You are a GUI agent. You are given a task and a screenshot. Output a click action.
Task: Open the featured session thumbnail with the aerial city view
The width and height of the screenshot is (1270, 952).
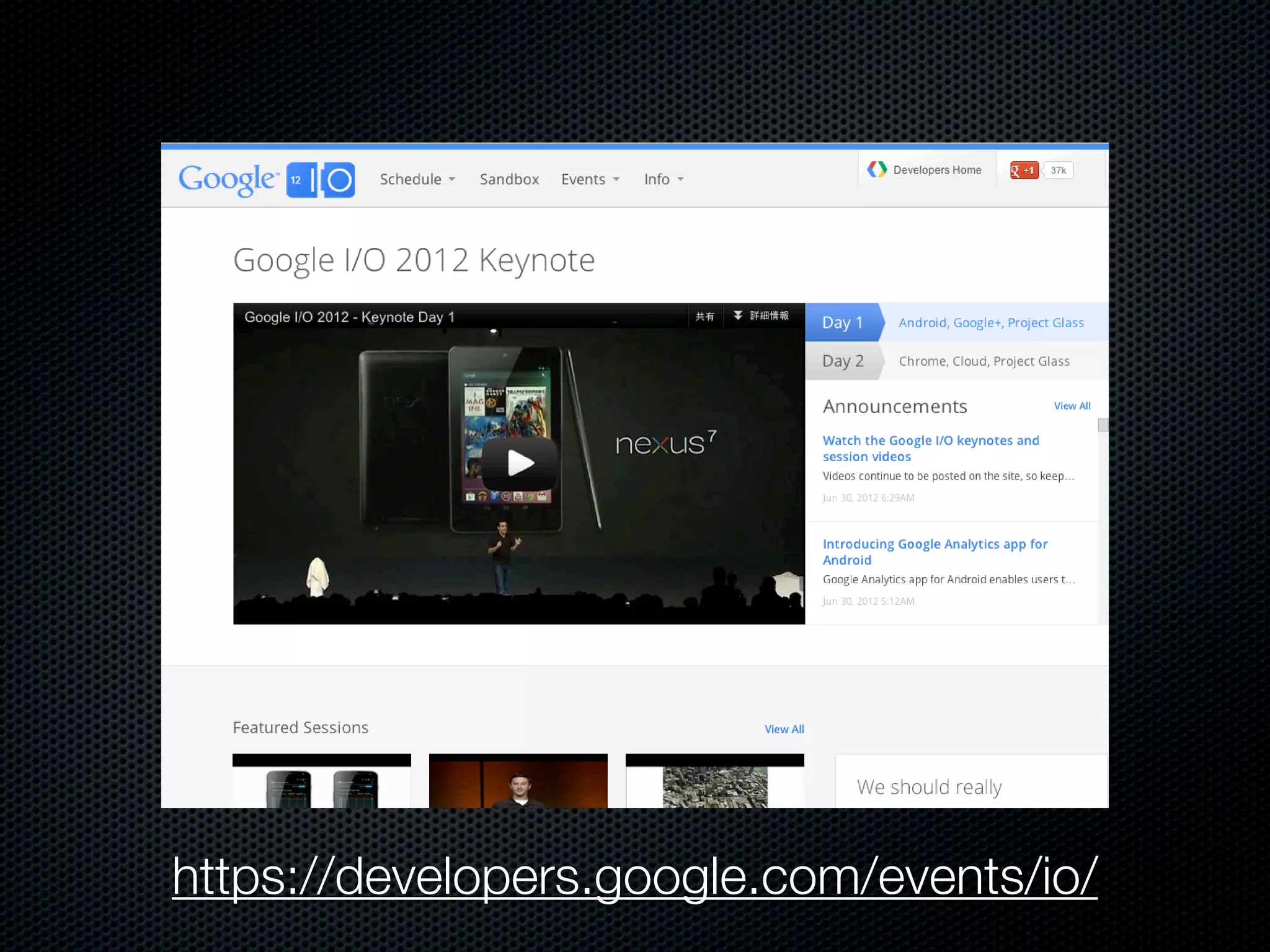715,781
